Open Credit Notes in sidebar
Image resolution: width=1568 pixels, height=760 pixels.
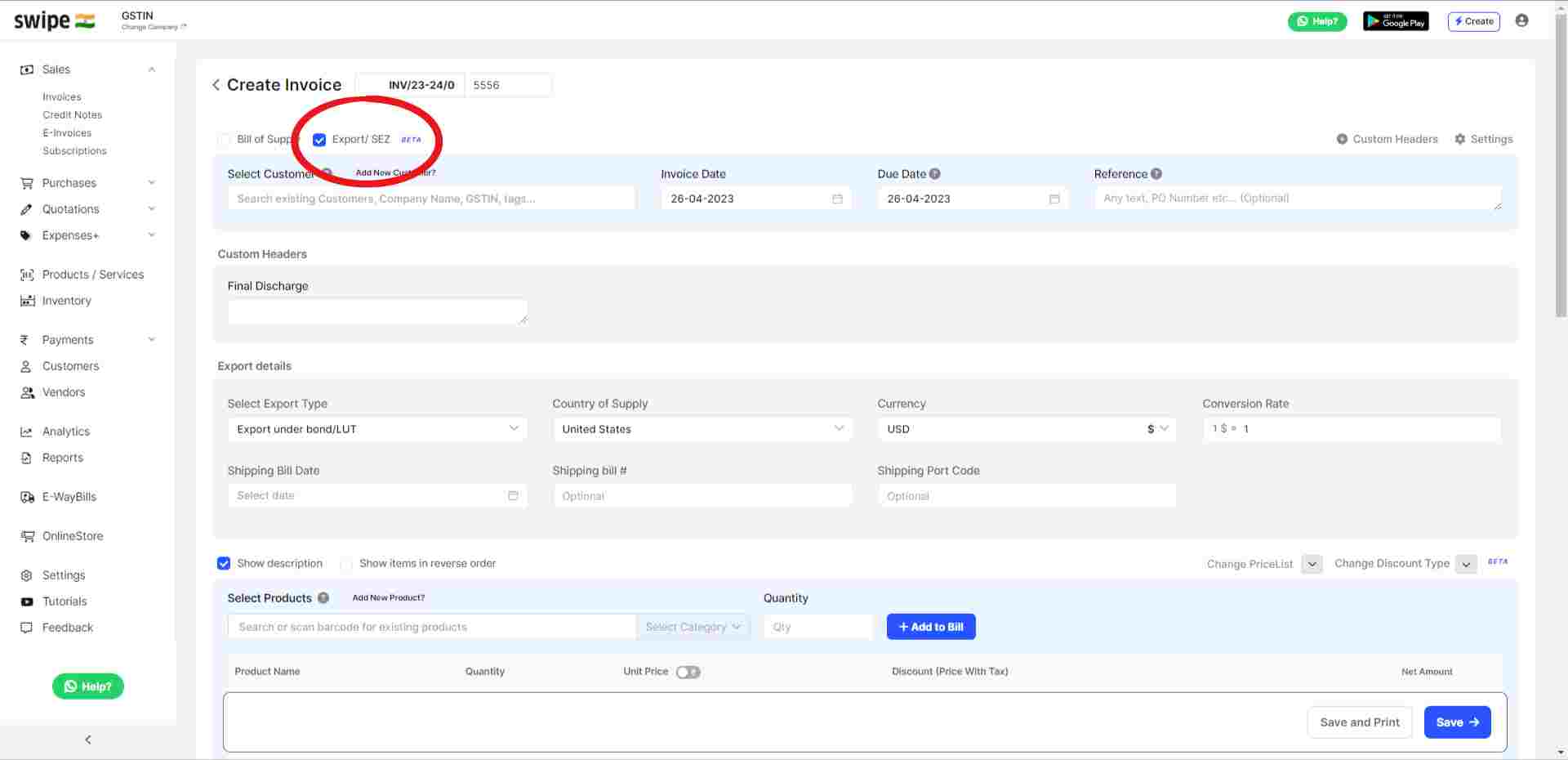[73, 115]
